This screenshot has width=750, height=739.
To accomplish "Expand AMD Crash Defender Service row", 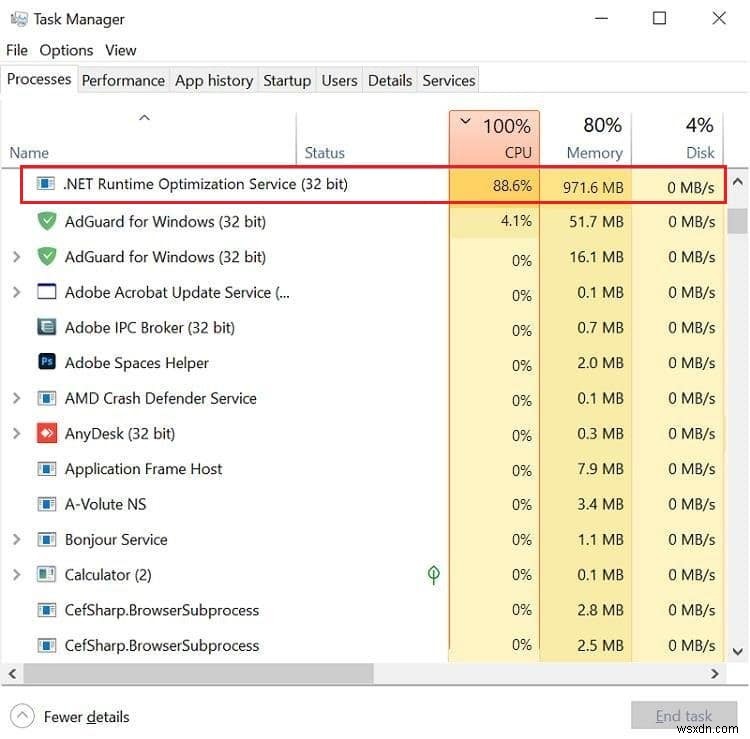I will pyautogui.click(x=16, y=398).
